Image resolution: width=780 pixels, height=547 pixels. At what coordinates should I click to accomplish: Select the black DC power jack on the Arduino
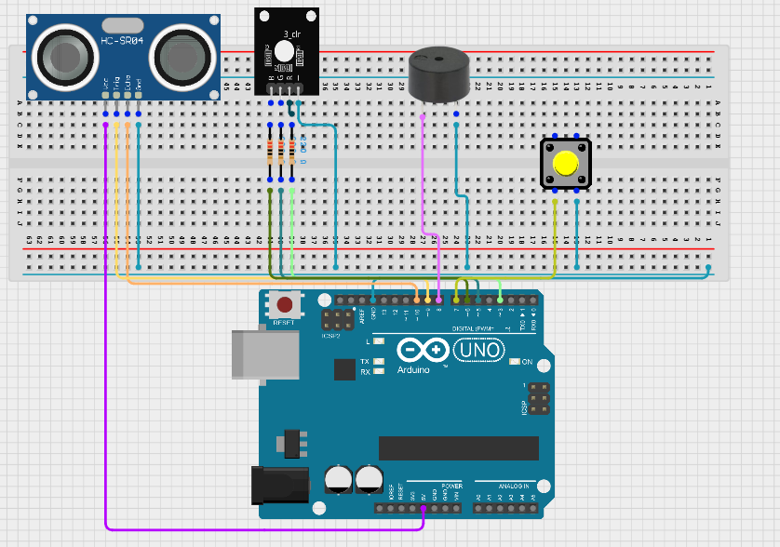(x=280, y=485)
